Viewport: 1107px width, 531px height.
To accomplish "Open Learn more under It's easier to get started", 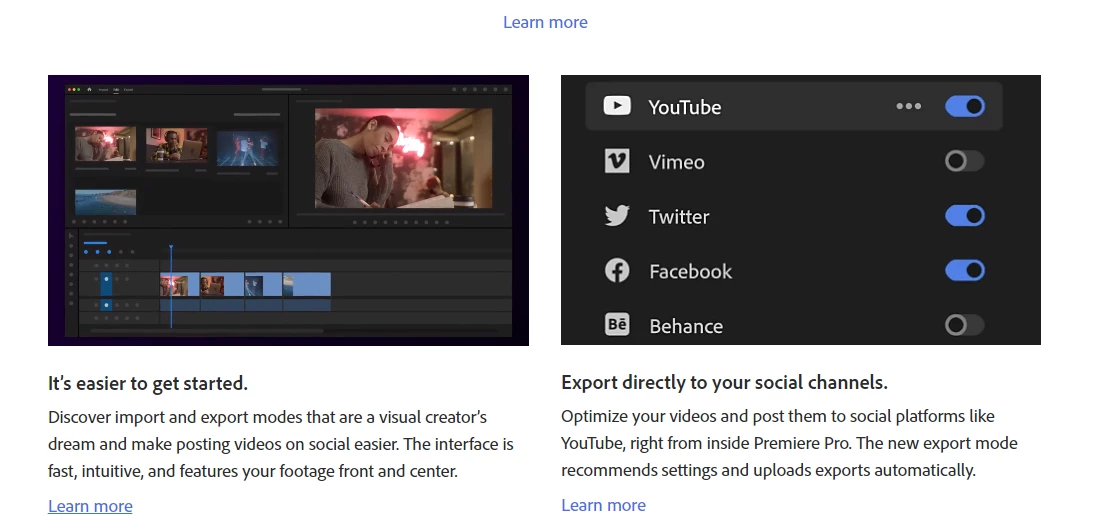I will 90,506.
